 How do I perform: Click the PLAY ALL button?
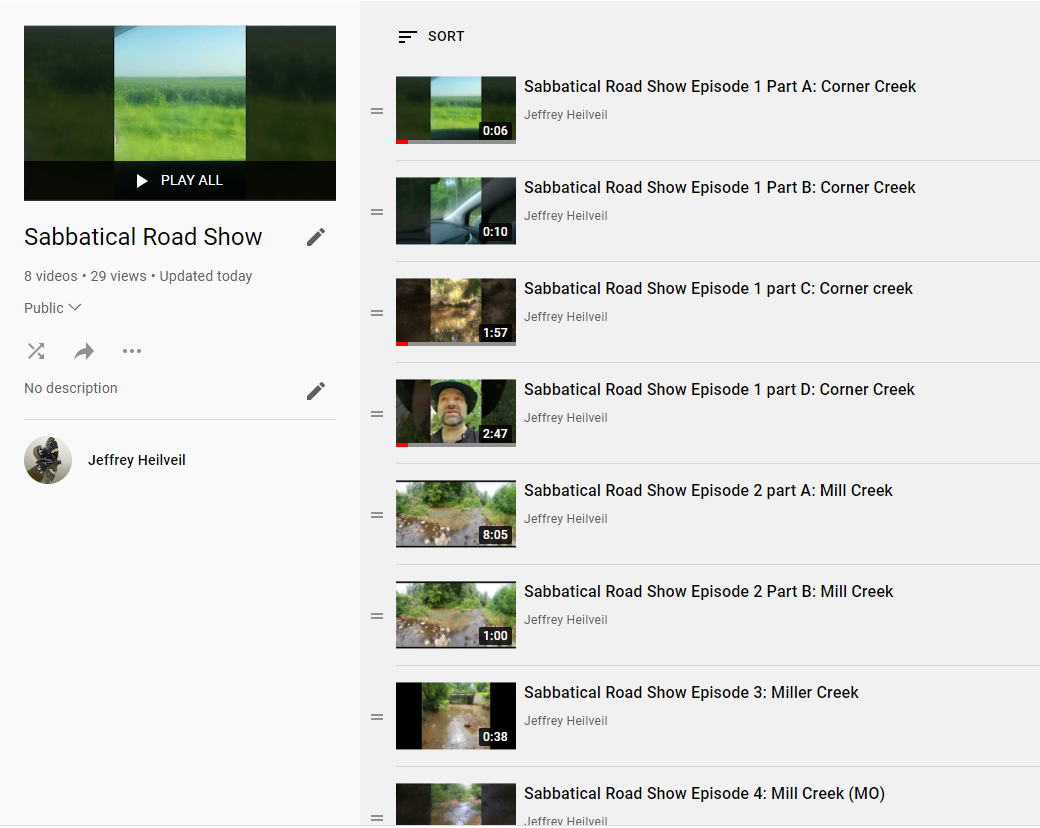[180, 180]
